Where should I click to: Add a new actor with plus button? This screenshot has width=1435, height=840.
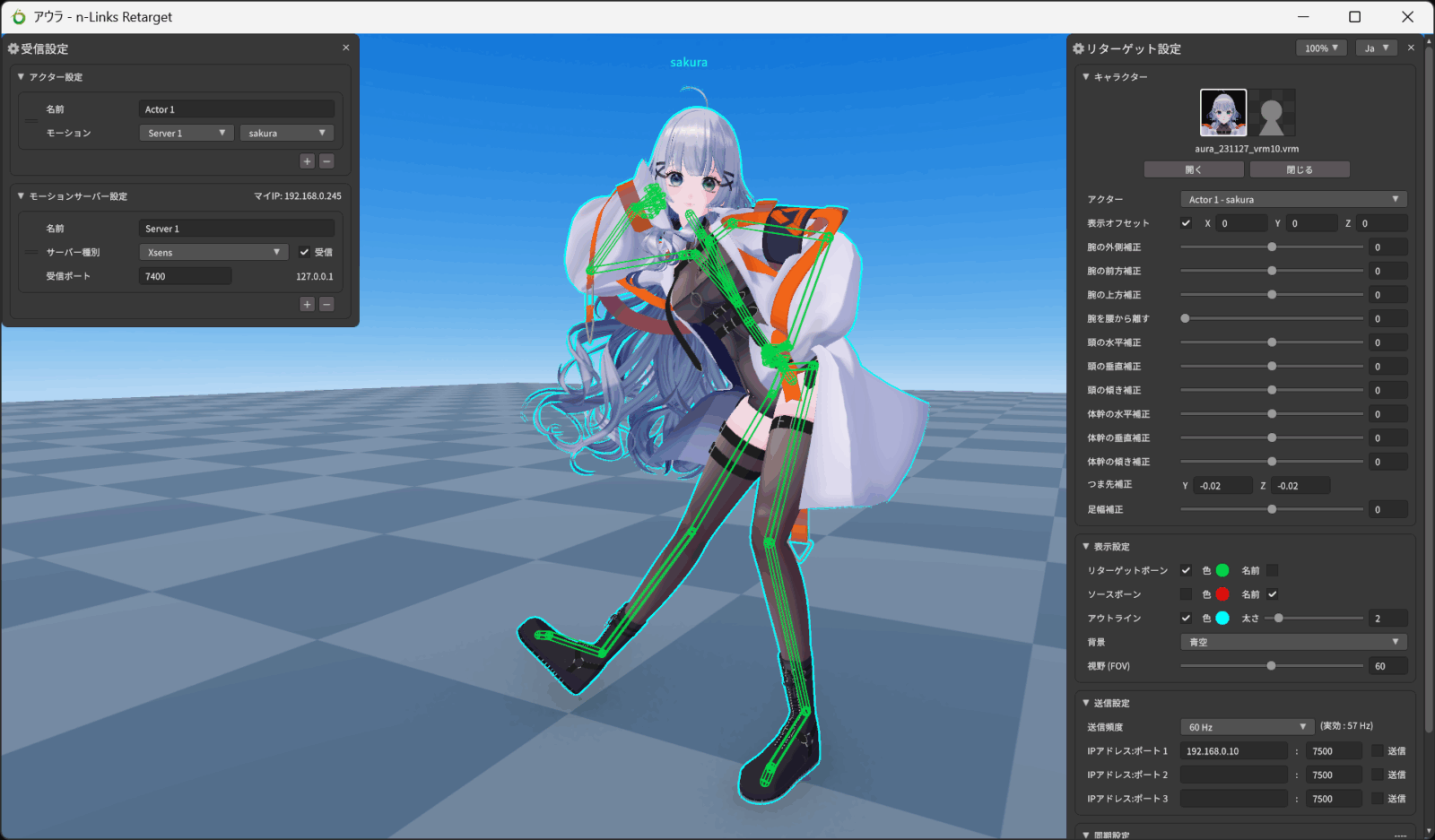click(308, 161)
